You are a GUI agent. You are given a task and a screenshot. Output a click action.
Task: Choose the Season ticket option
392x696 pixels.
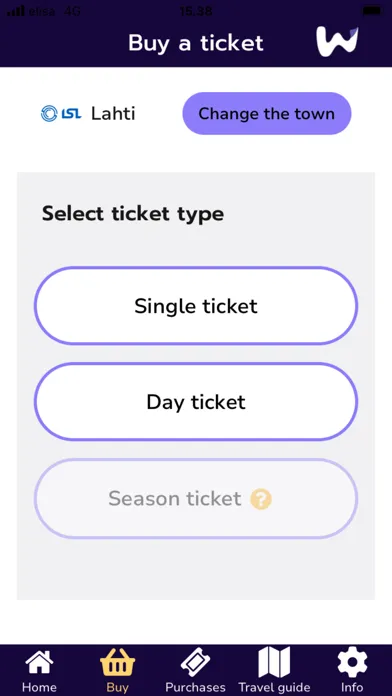pyautogui.click(x=196, y=499)
